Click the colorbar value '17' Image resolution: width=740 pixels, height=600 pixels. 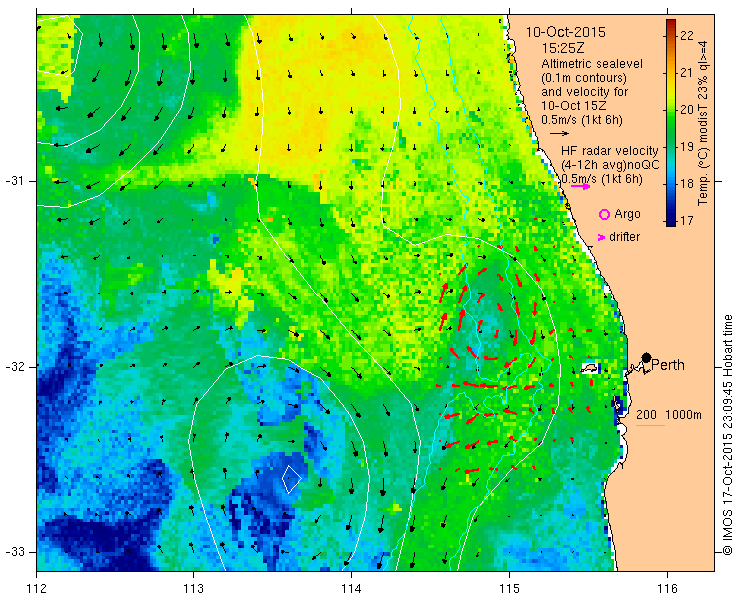click(x=687, y=220)
